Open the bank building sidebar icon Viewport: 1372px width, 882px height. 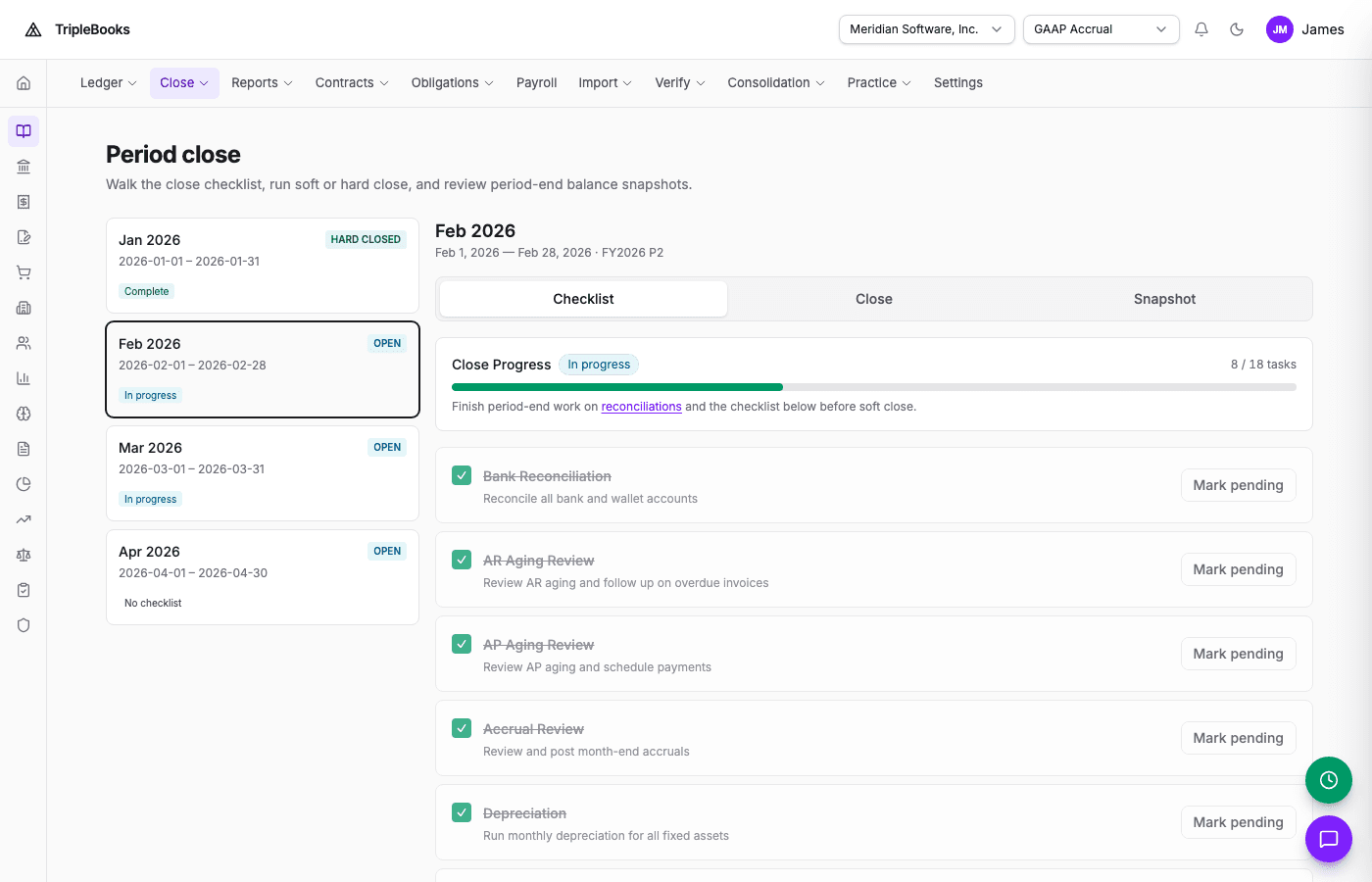(24, 167)
